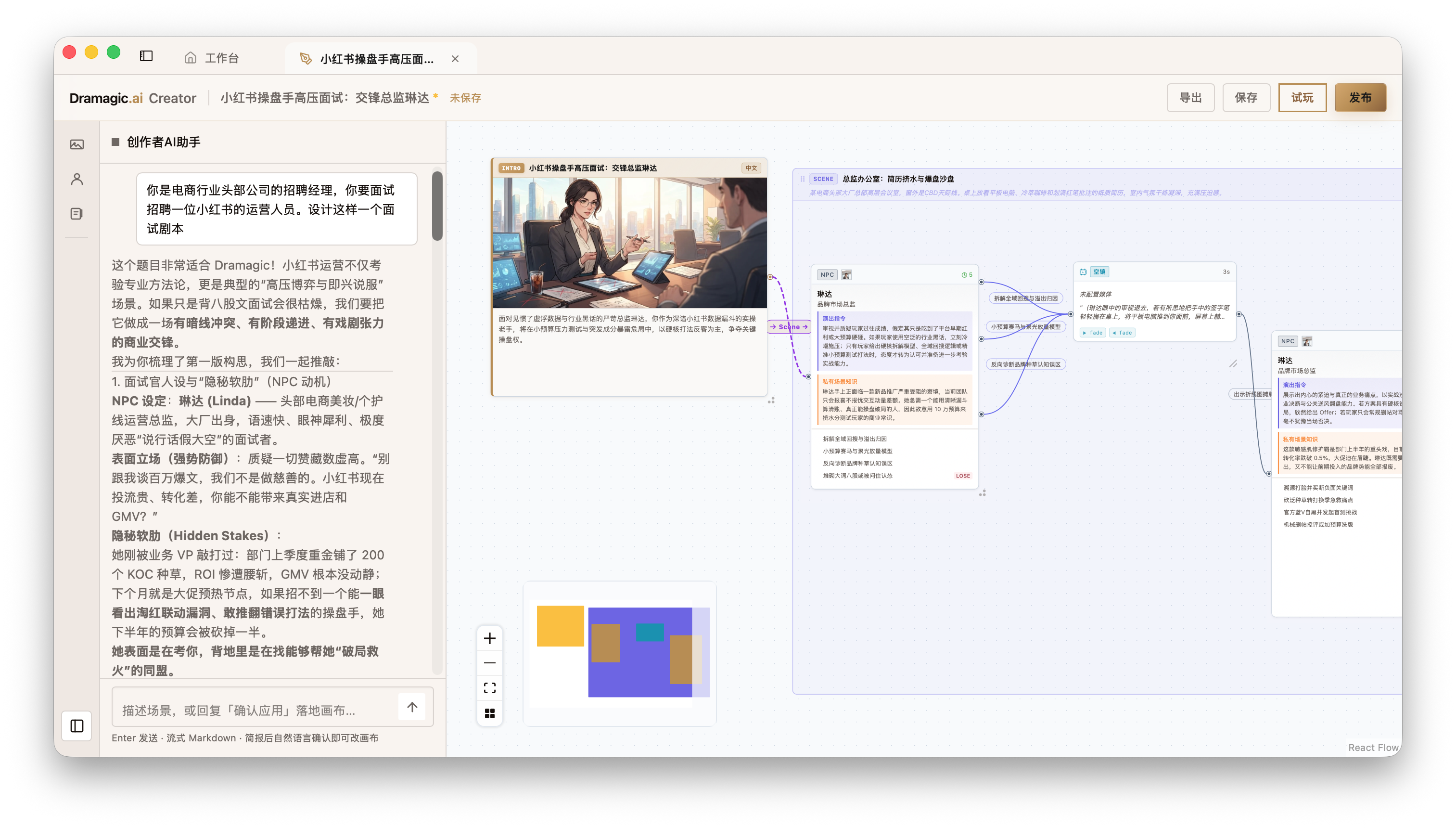1456x828 pixels.
Task: Close the 小红书操盘手高压面 tab
Action: click(455, 59)
